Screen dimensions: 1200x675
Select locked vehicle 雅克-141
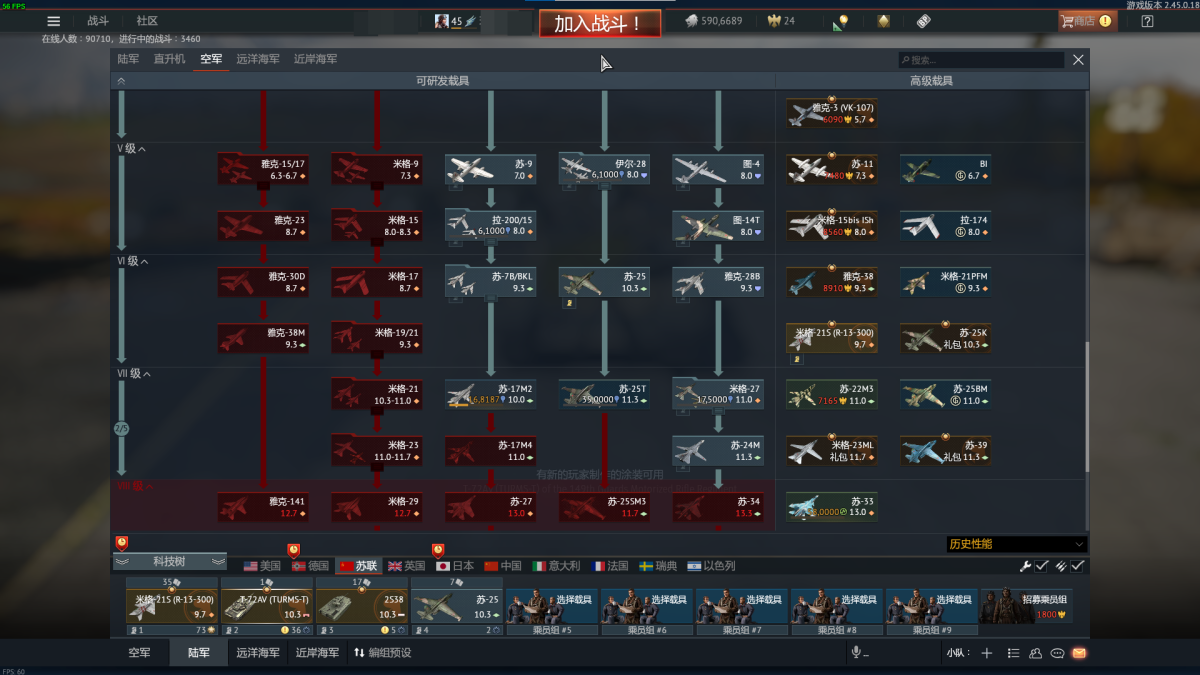(262, 507)
